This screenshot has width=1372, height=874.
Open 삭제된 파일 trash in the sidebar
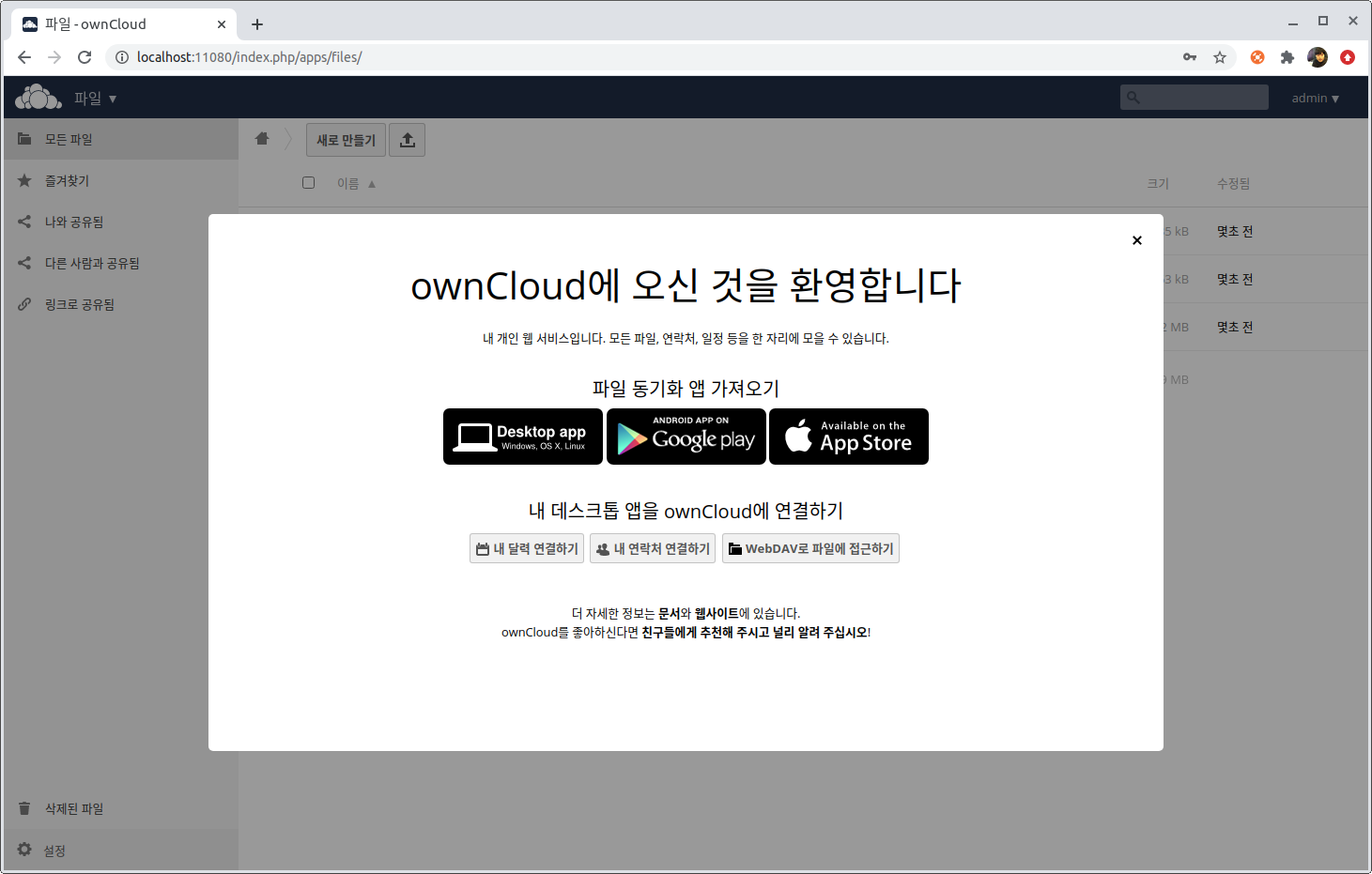tap(121, 808)
